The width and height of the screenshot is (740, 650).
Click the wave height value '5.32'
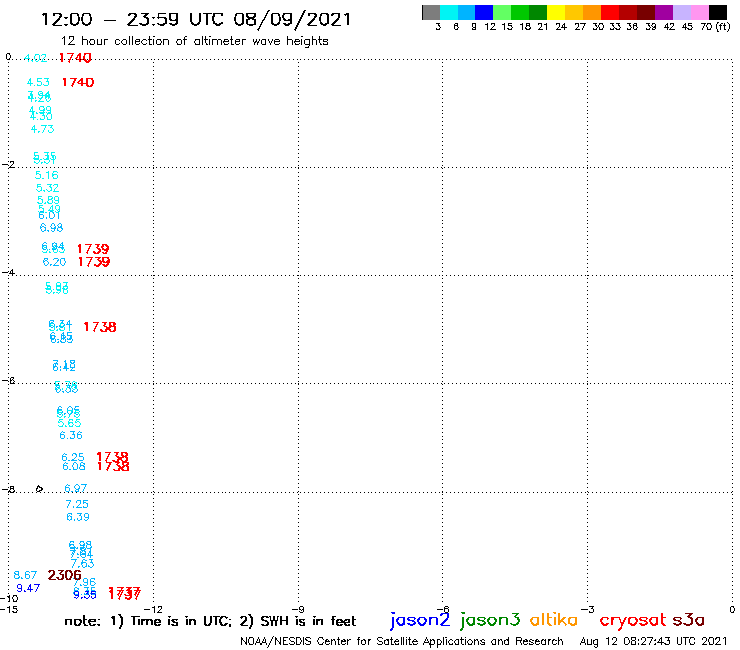48,188
